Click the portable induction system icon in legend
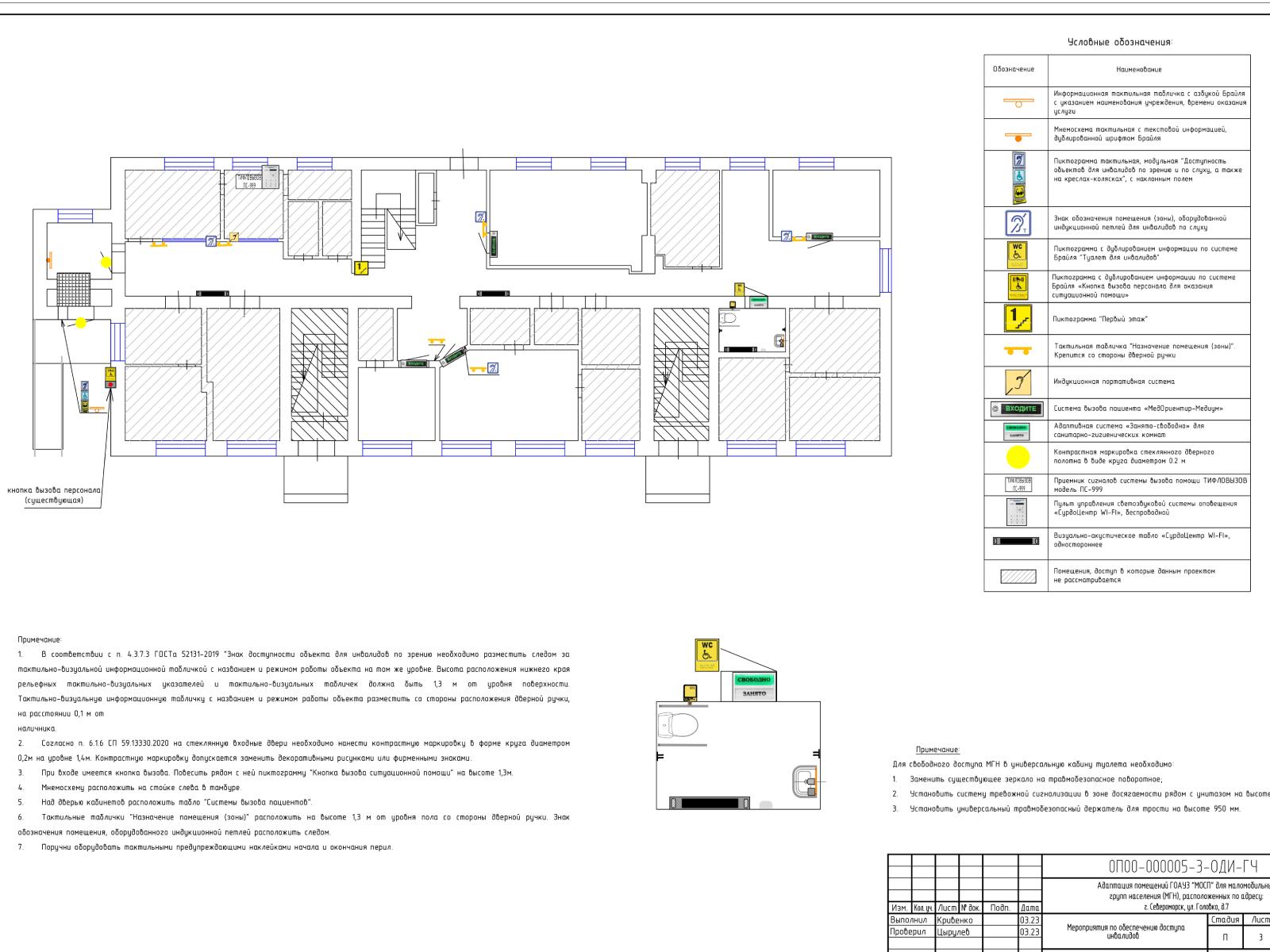1270x952 pixels. (x=1017, y=382)
